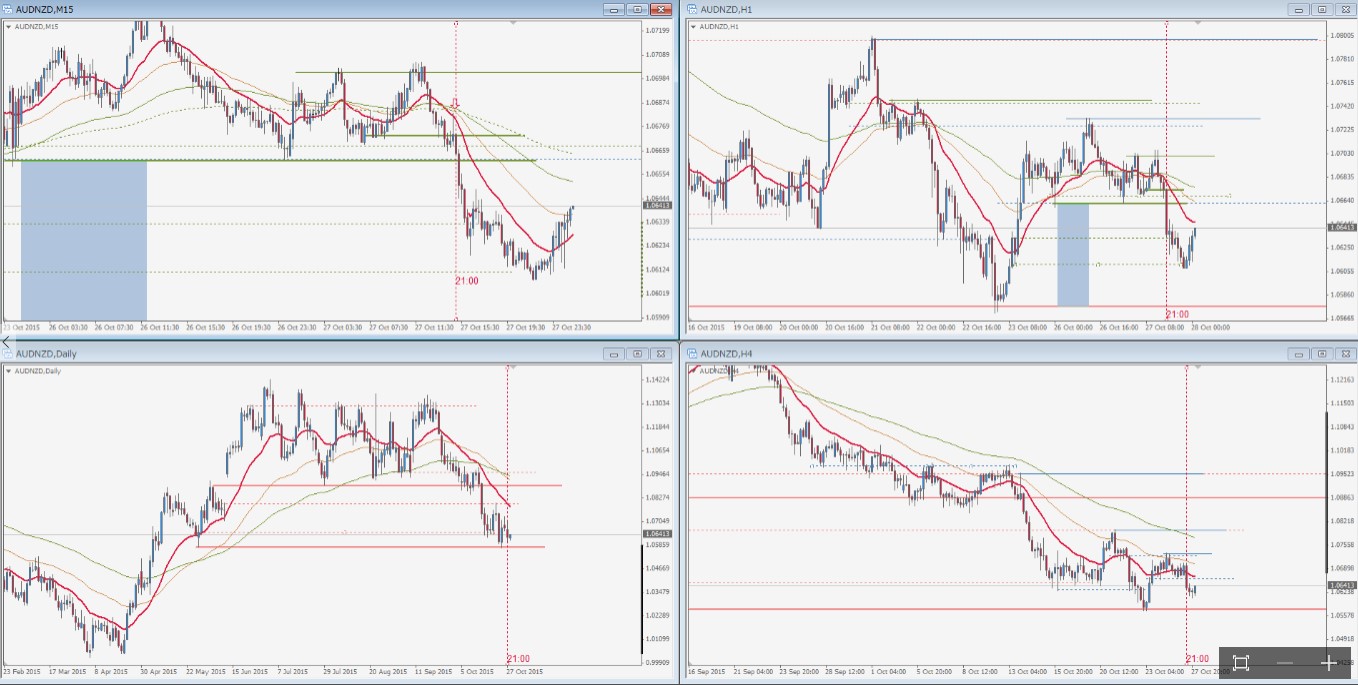Zoom out with the minus icon
The height and width of the screenshot is (685, 1358).
pos(1285,663)
